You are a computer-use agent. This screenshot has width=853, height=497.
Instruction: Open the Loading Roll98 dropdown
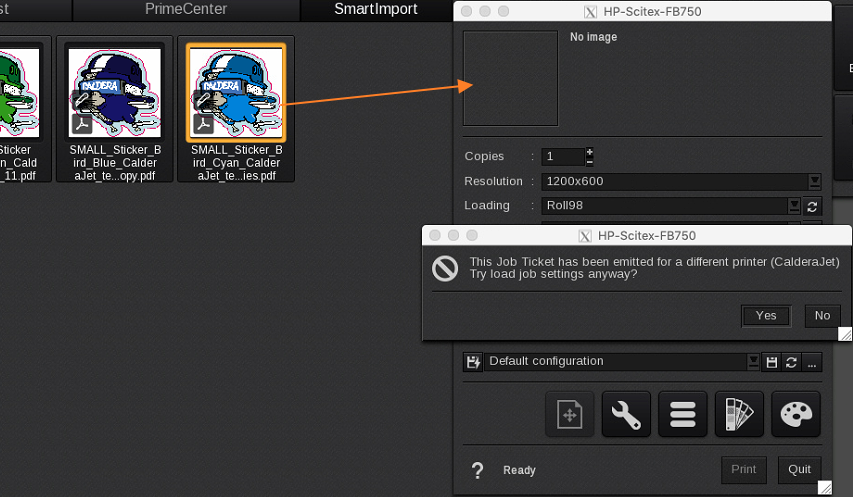point(794,206)
